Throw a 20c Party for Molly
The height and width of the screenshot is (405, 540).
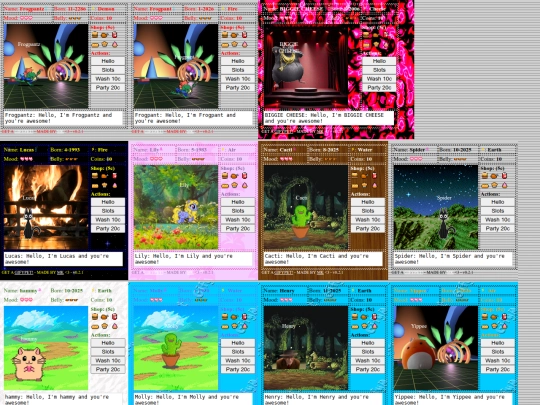(x=238, y=370)
